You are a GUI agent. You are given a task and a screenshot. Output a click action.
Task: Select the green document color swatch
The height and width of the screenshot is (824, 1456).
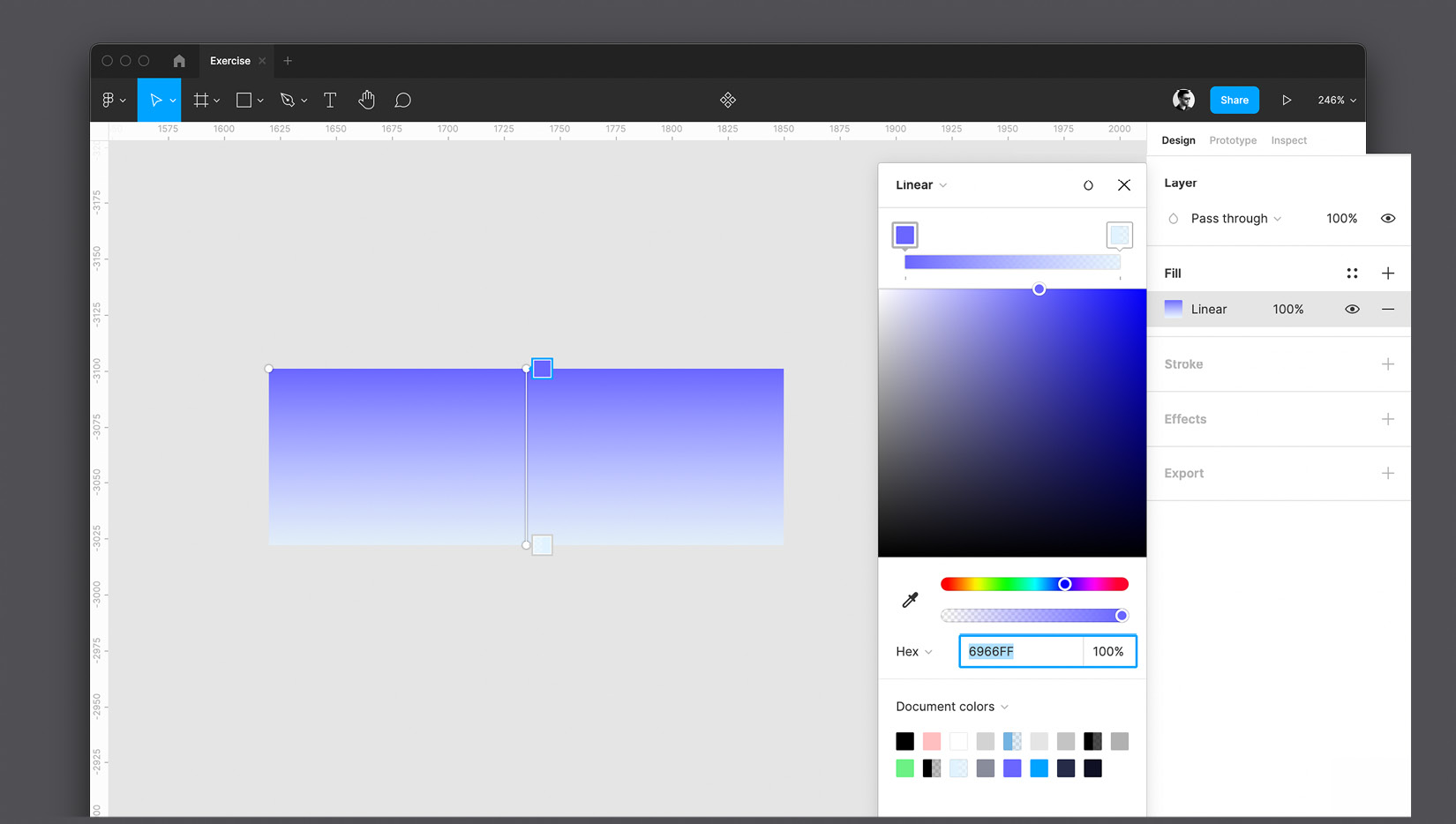pyautogui.click(x=904, y=768)
